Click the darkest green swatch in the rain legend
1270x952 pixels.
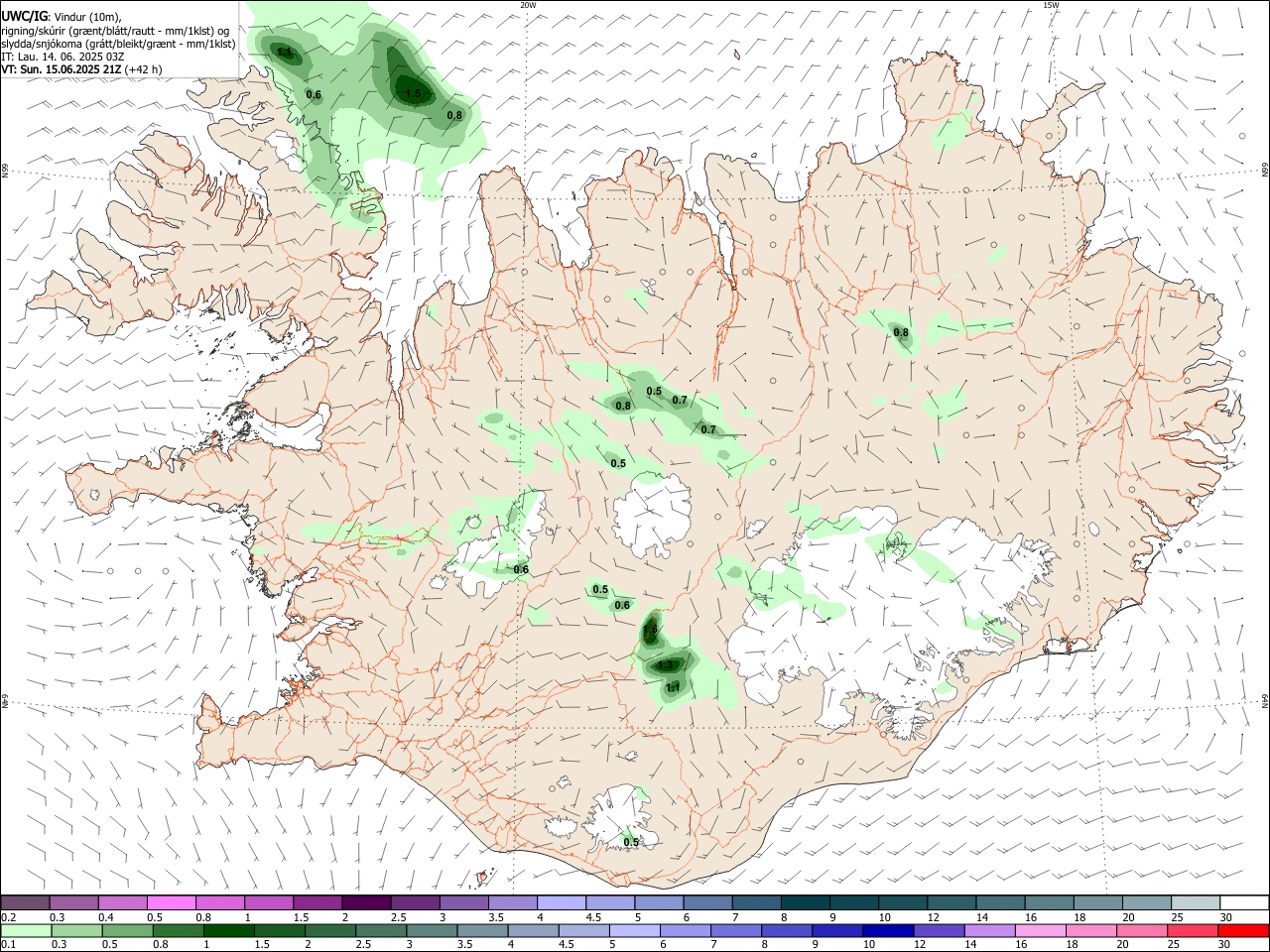229,930
